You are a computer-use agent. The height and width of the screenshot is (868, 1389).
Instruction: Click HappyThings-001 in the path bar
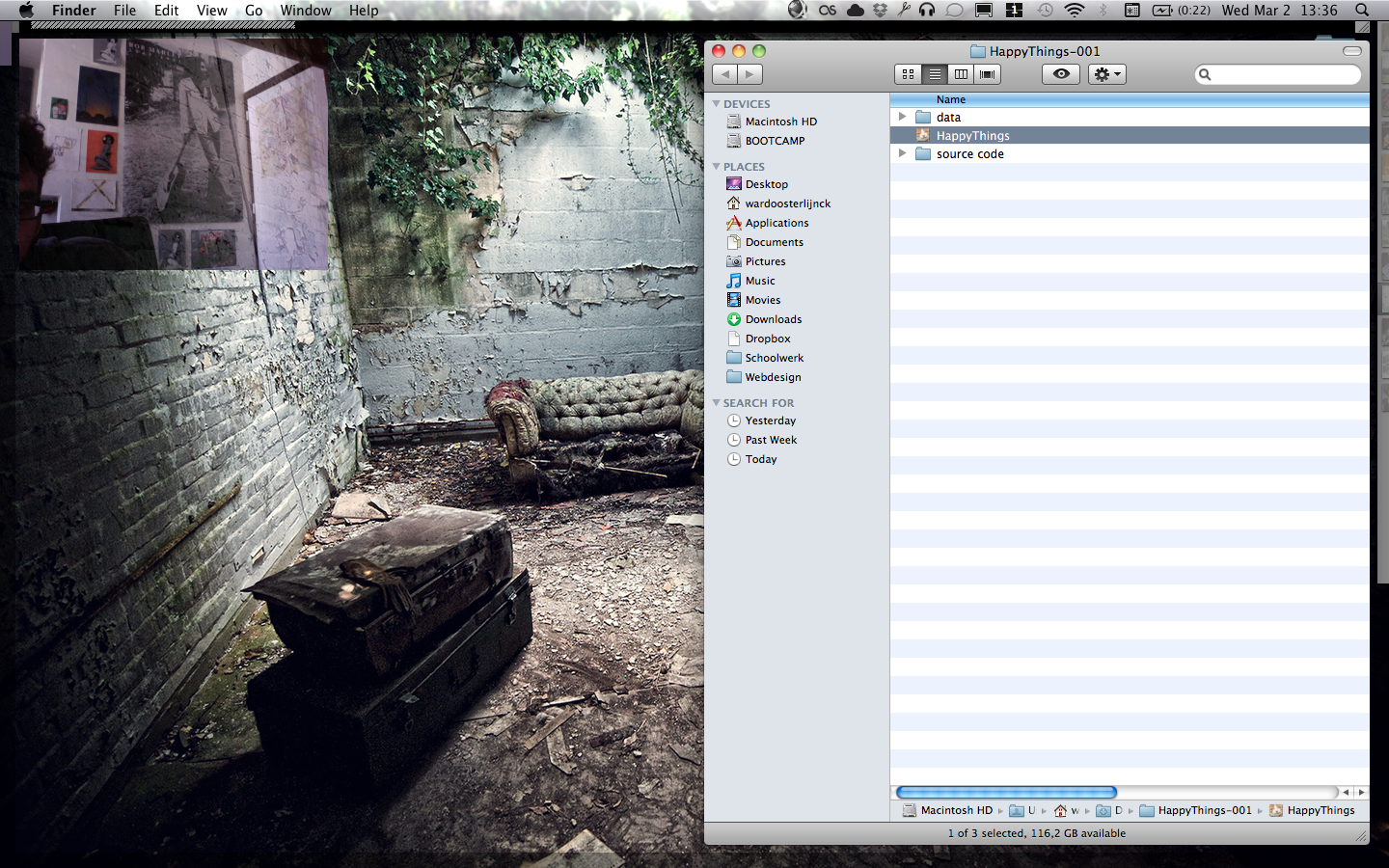point(1204,810)
